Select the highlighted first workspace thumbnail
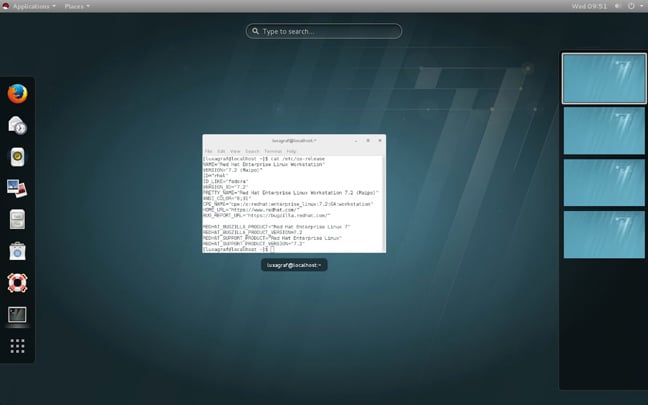 pyautogui.click(x=604, y=79)
